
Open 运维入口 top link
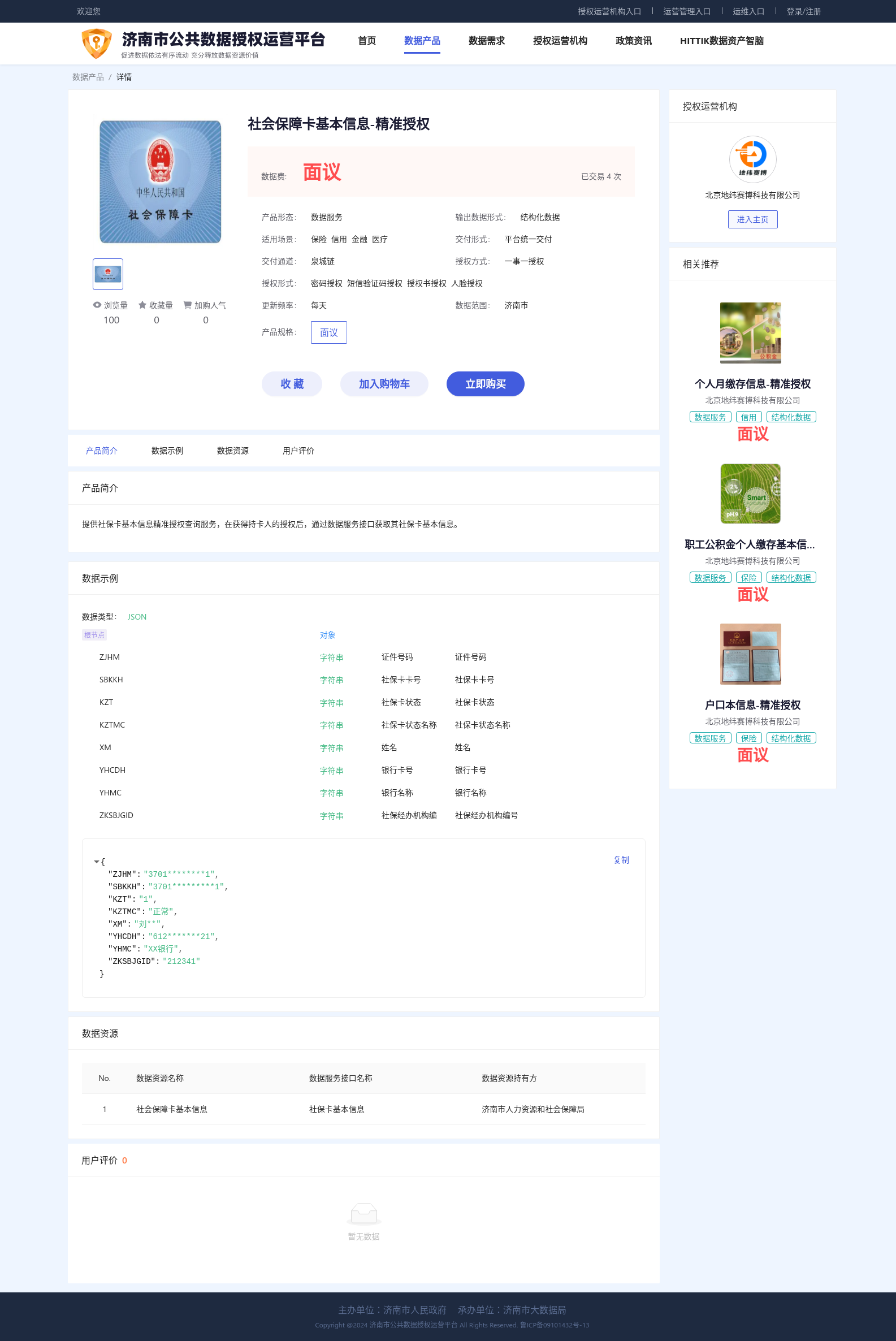pyautogui.click(x=748, y=11)
